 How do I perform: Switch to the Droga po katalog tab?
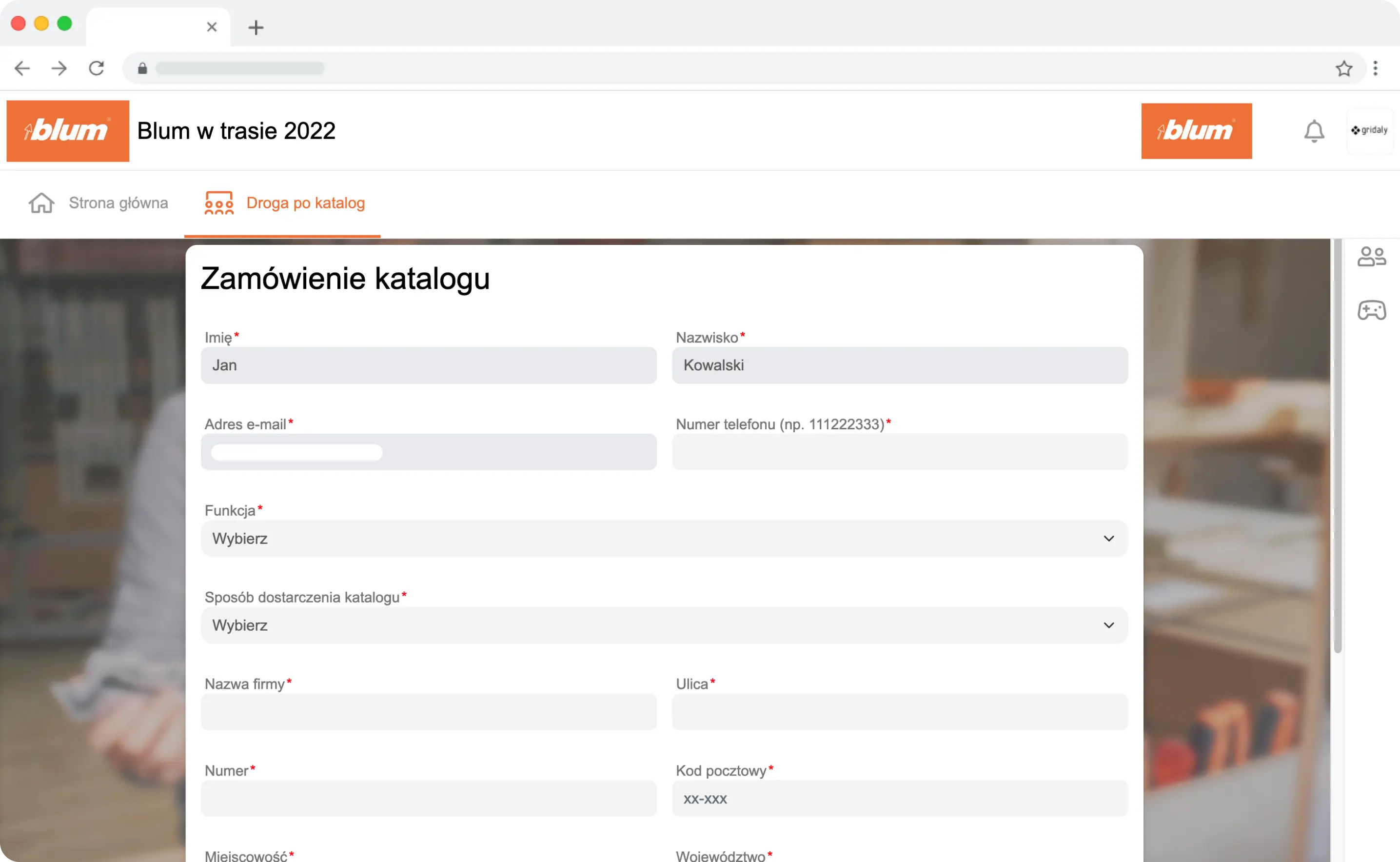[x=305, y=202]
